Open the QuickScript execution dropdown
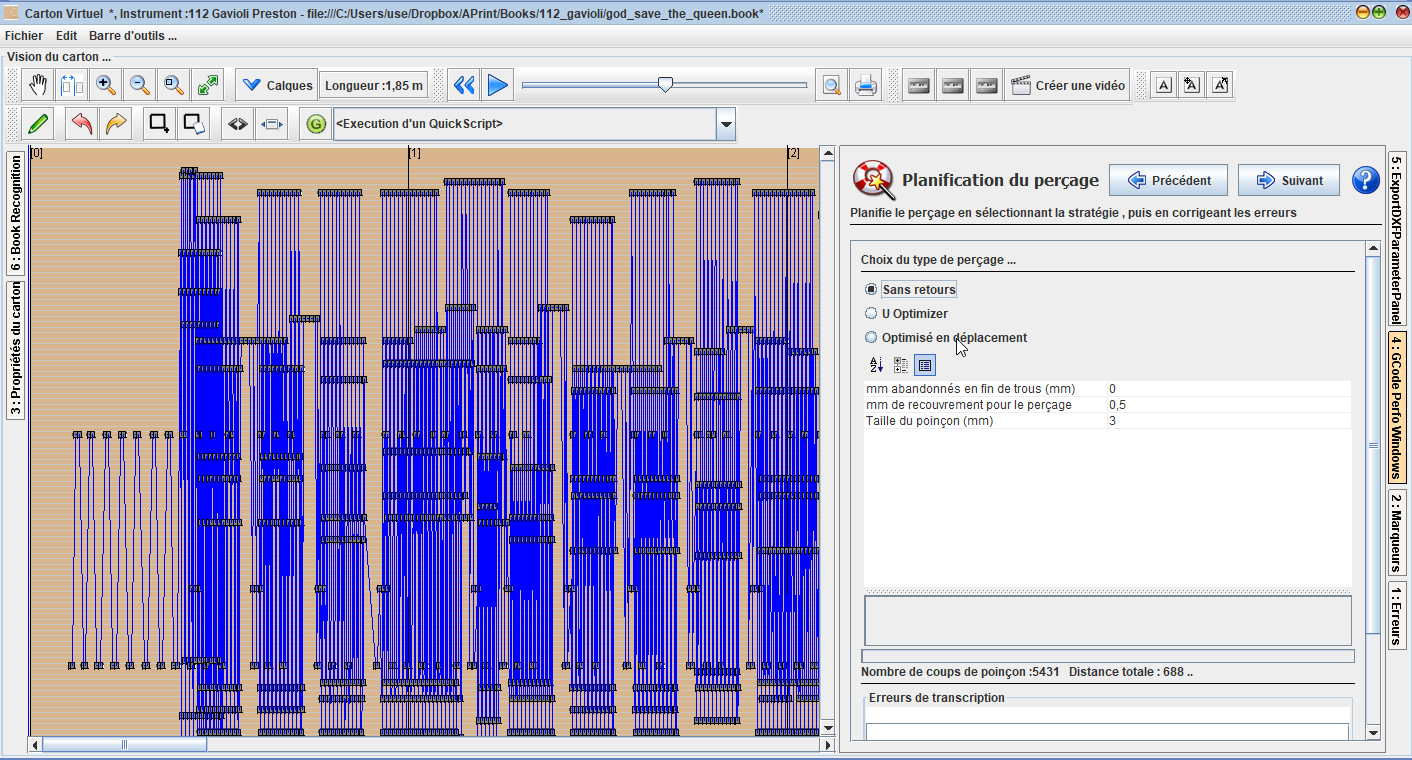Image resolution: width=1412 pixels, height=760 pixels. click(726, 125)
